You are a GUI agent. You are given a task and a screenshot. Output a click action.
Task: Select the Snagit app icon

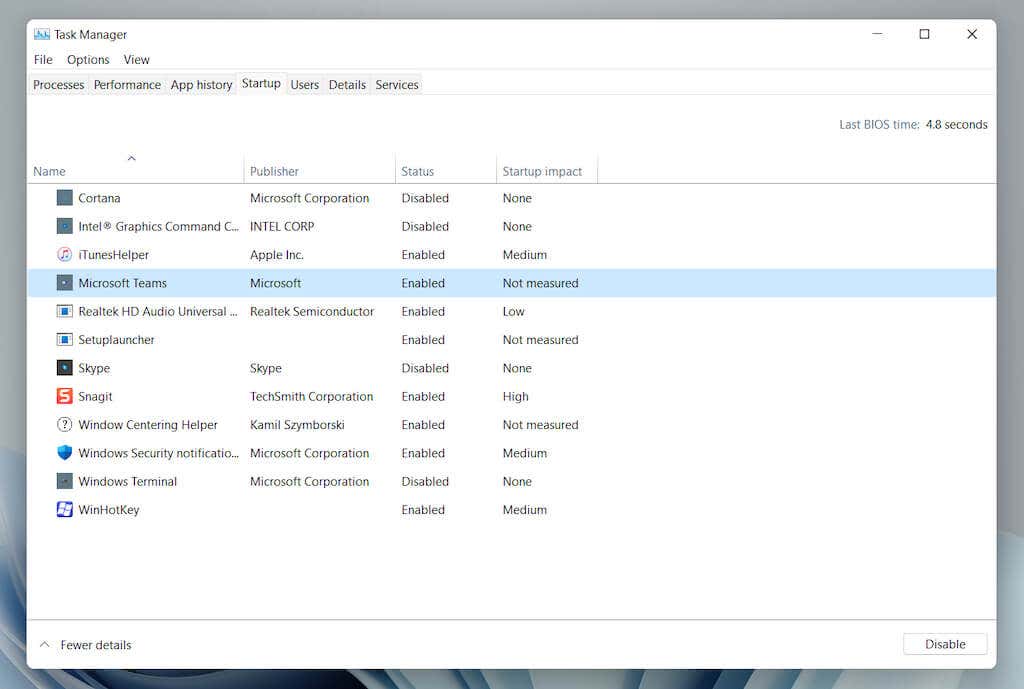pos(65,397)
